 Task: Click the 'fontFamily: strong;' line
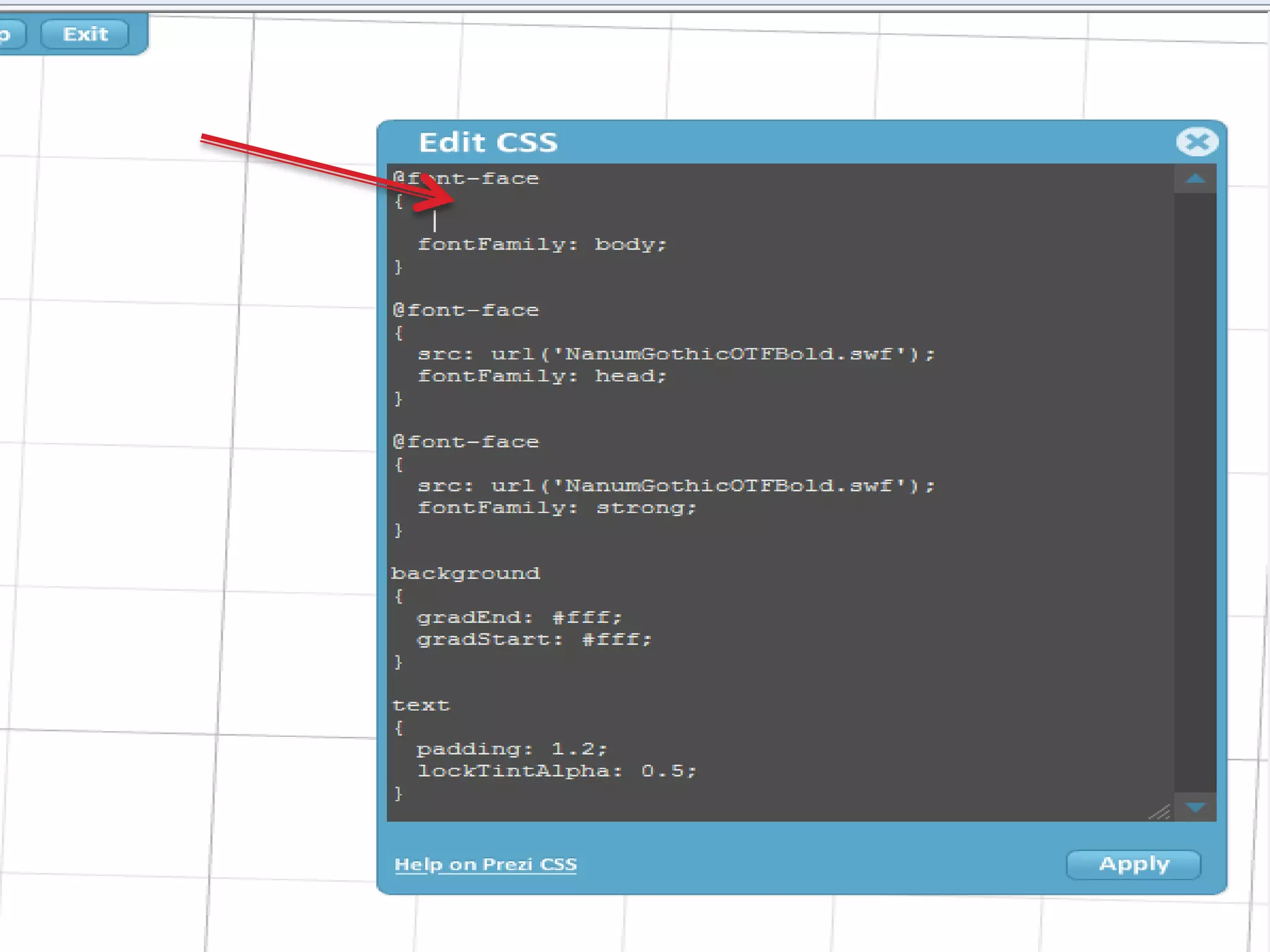pos(556,508)
